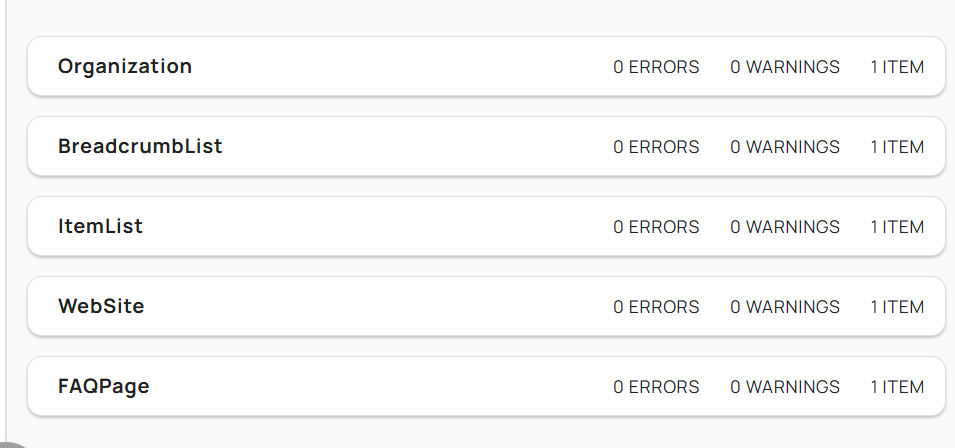Click WebSite's 0 WARNINGS count
The width and height of the screenshot is (955, 448).
pos(785,307)
